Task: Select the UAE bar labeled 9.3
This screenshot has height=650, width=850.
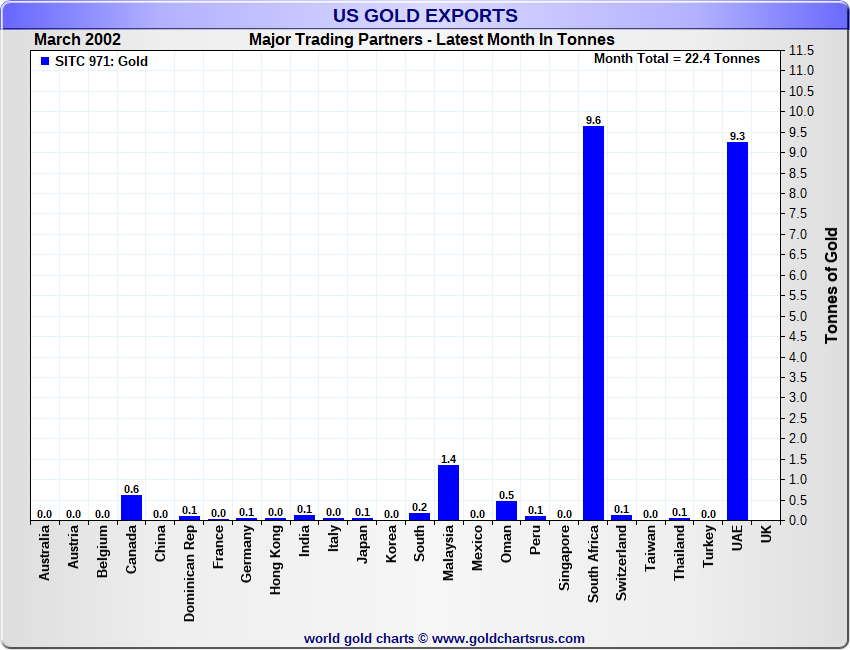Action: (737, 330)
